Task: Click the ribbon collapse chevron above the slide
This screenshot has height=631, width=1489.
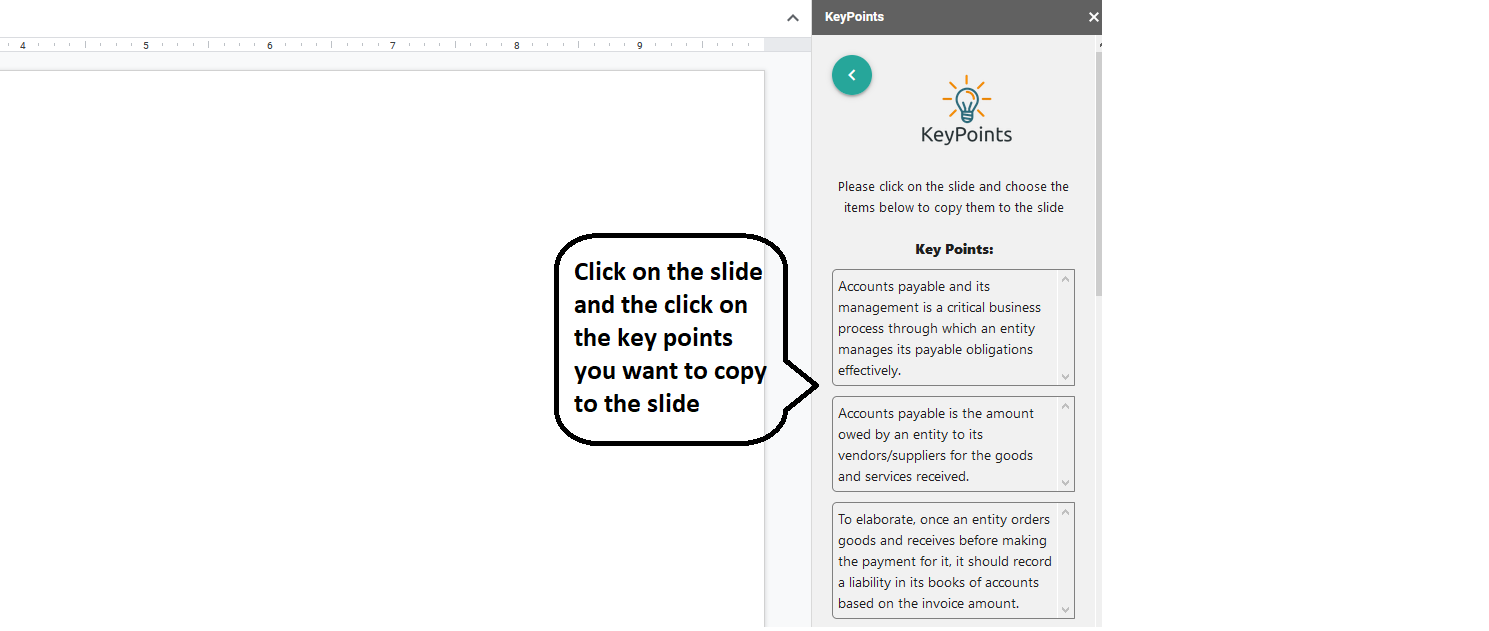Action: tap(792, 18)
